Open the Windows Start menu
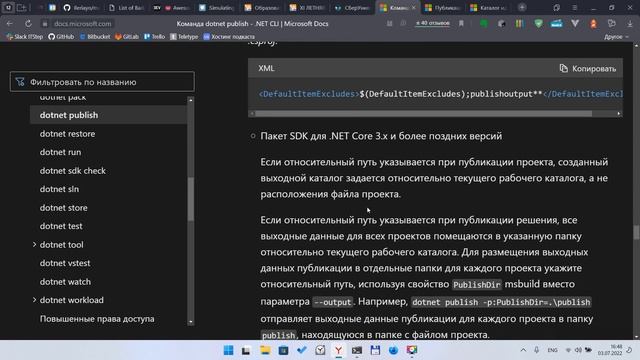This screenshot has width=640, height=360. tap(229, 350)
